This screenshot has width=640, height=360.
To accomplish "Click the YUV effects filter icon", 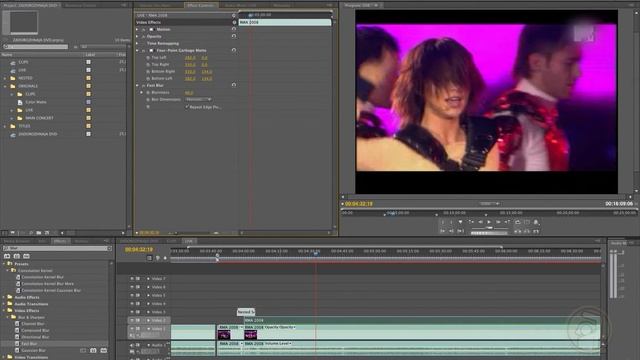I will [x=26, y=256].
